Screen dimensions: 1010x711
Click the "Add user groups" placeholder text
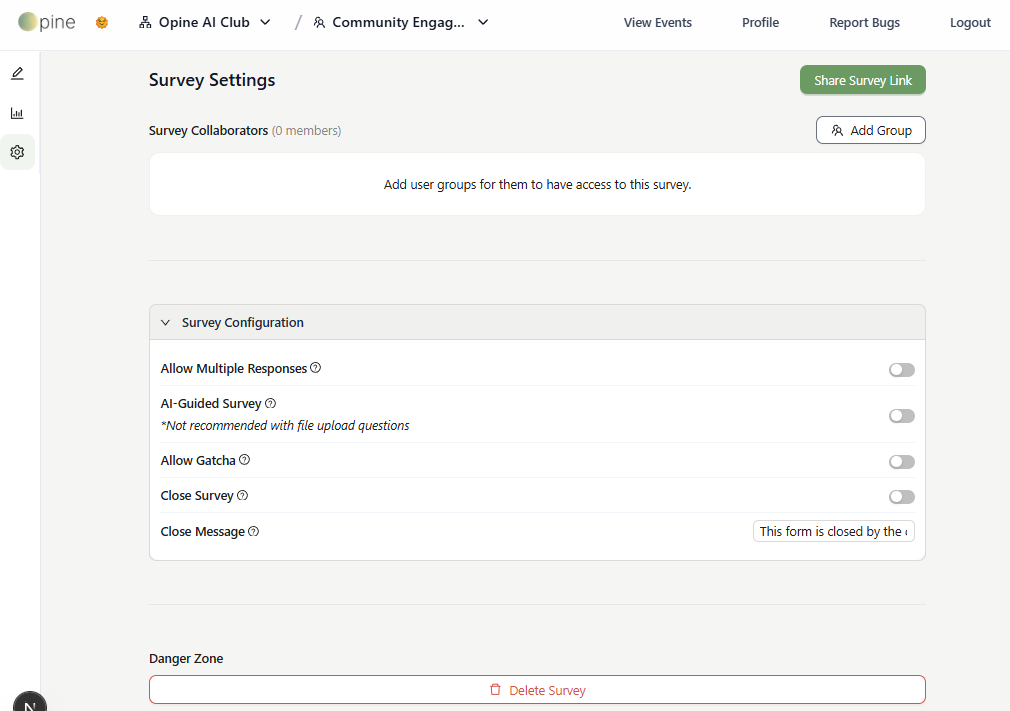pyautogui.click(x=537, y=184)
